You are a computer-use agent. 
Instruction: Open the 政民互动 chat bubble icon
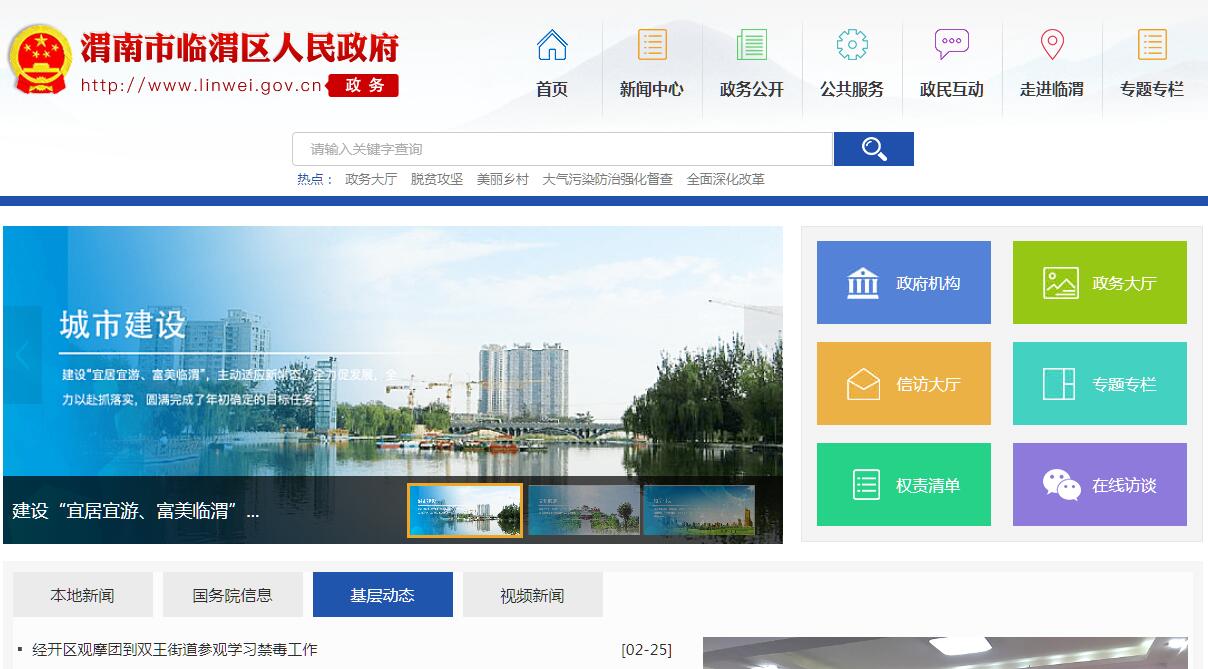click(951, 45)
